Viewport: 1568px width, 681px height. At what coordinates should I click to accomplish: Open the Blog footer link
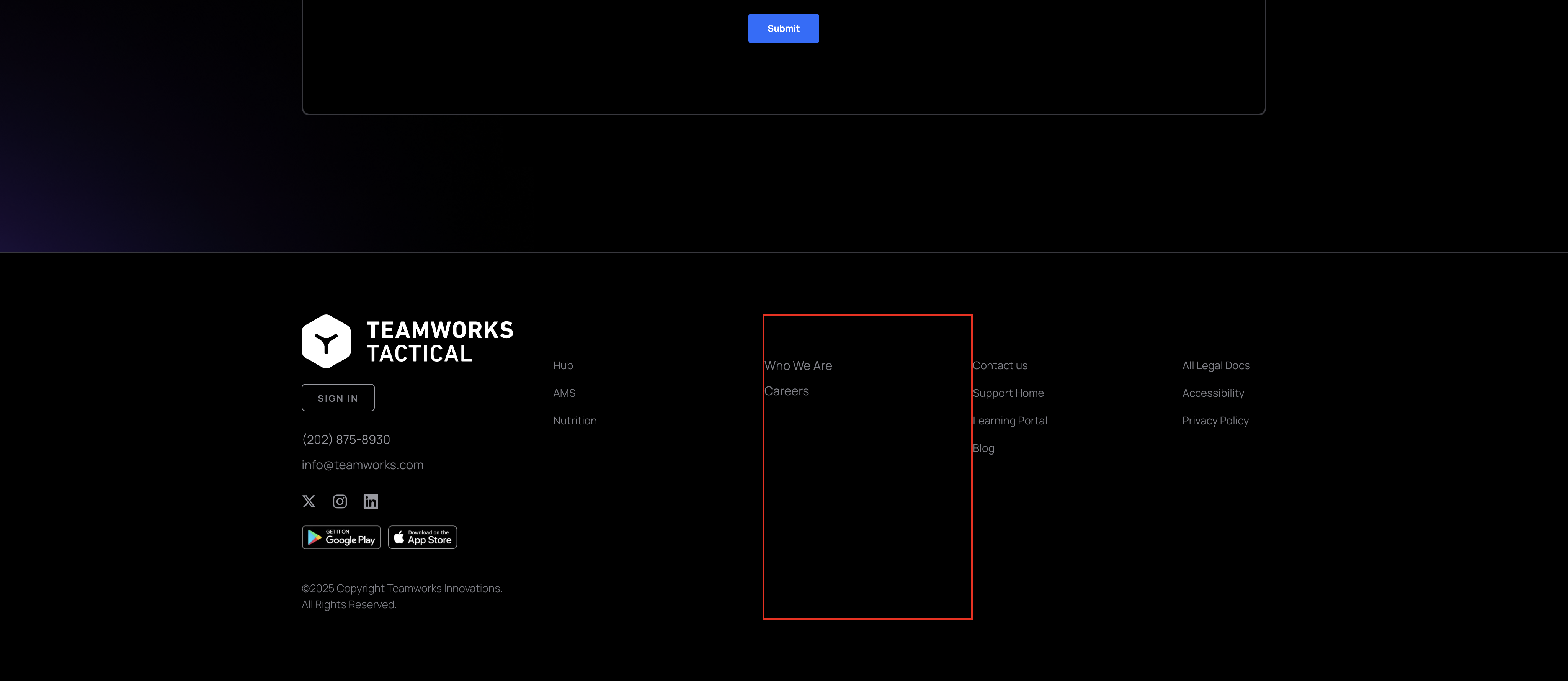click(983, 448)
